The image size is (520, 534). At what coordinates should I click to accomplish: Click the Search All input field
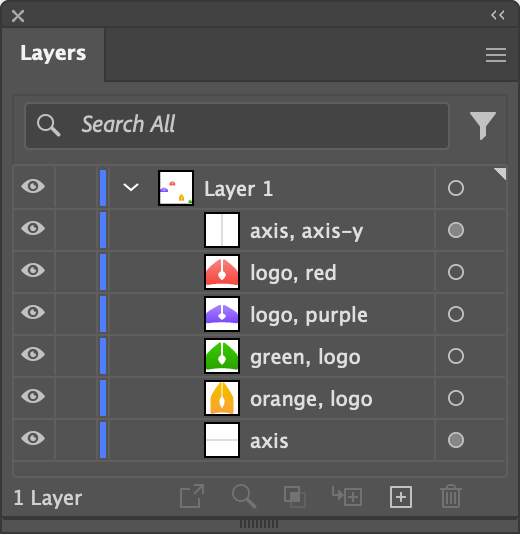tap(237, 126)
